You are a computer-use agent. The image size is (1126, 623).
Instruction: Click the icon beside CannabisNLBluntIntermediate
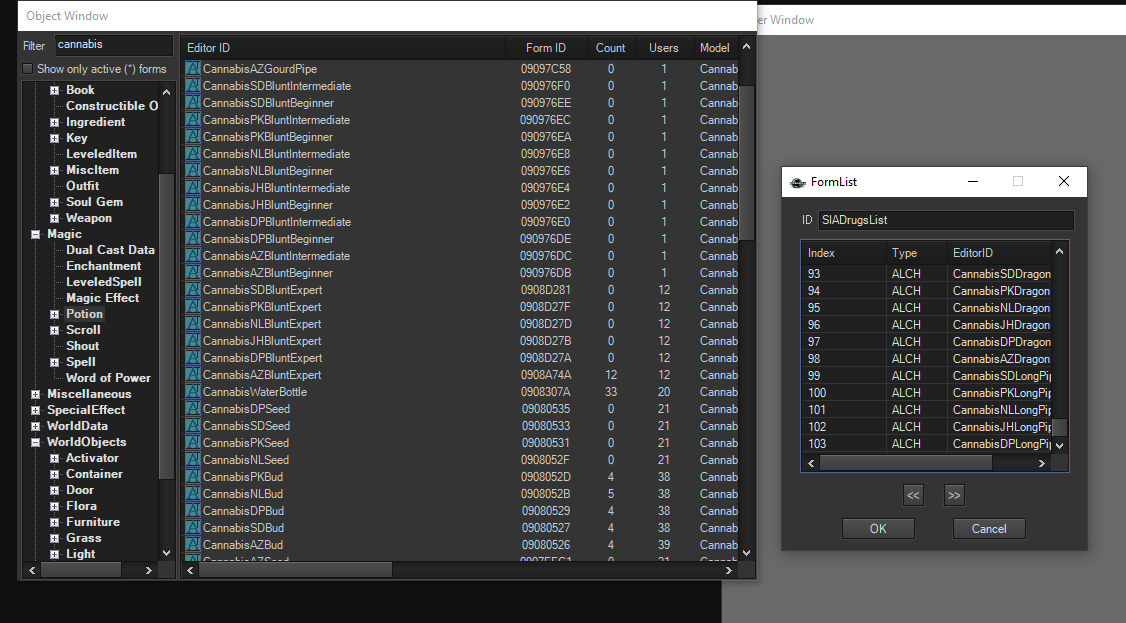(x=192, y=154)
